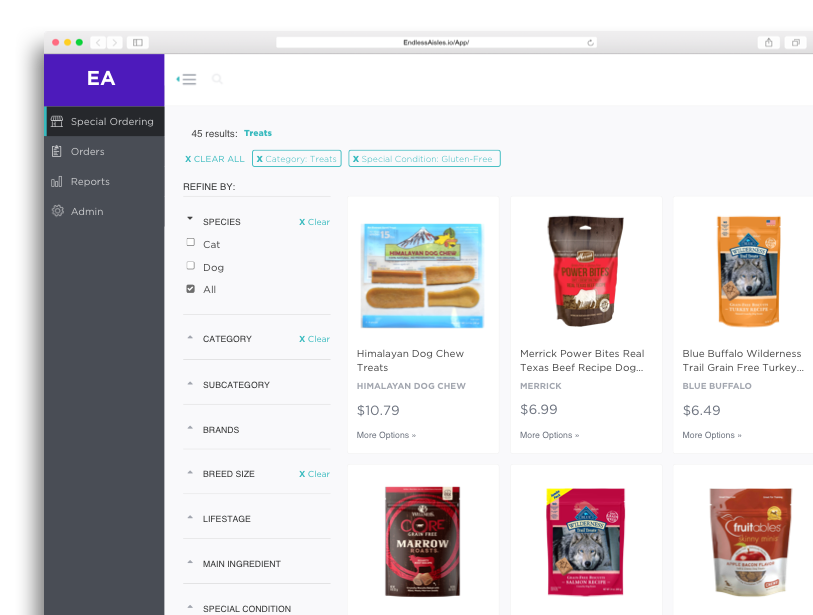Image resolution: width=813 pixels, height=615 pixels.
Task: Click the BLUE BUFFALO brand label
Action: point(717,386)
